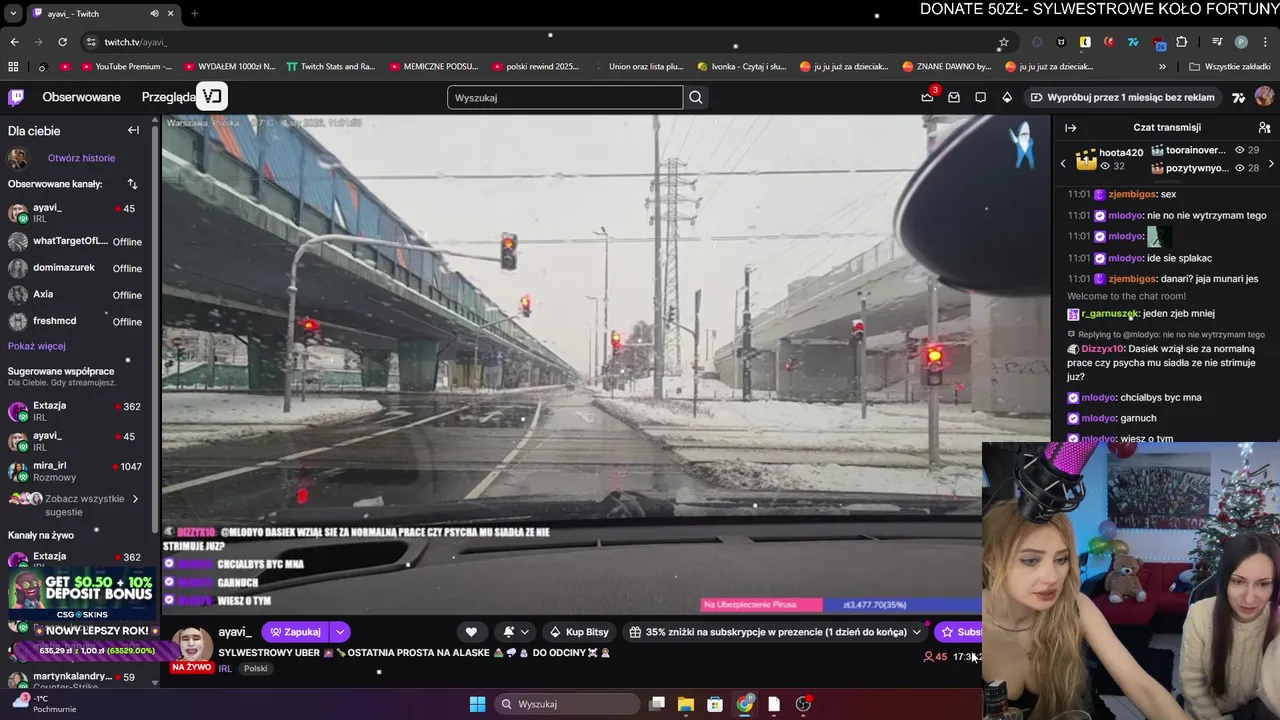1280x720 pixels.
Task: Bookmark this page with the star
Action: (x=1003, y=42)
